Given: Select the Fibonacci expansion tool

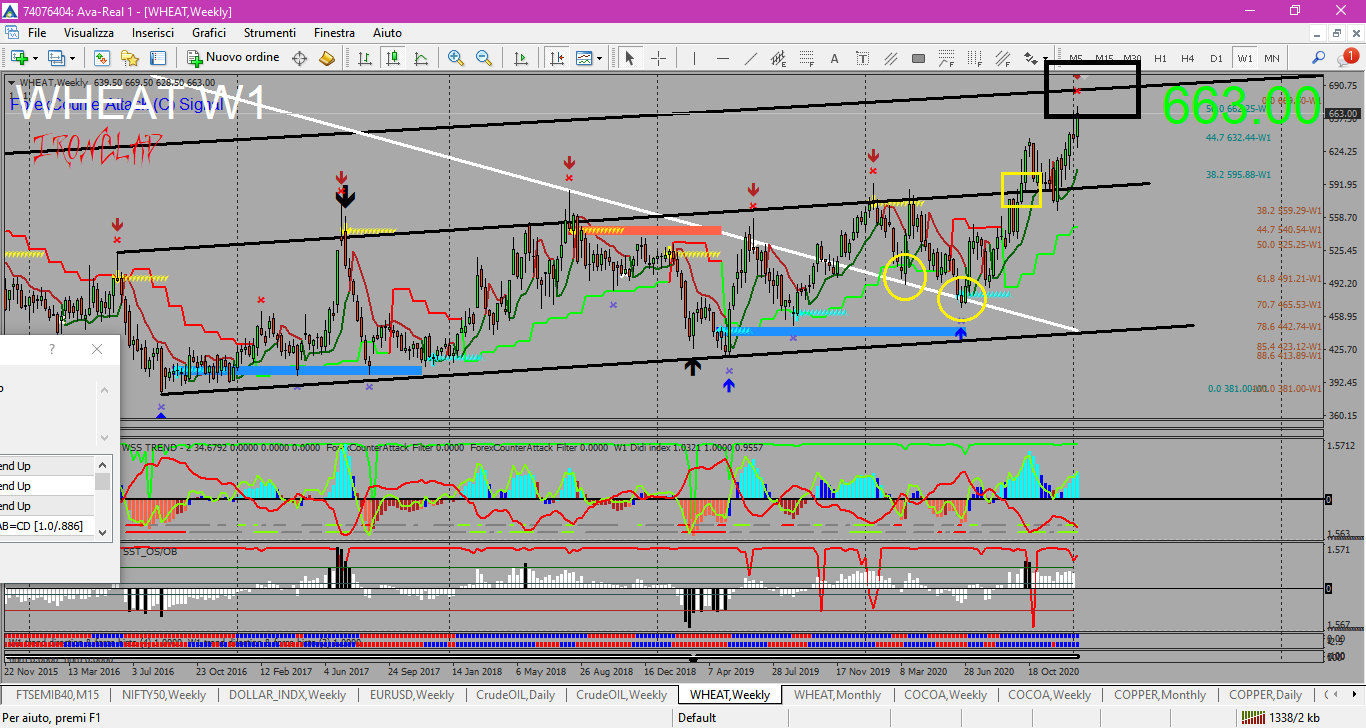Looking at the screenshot, I should coord(946,58).
